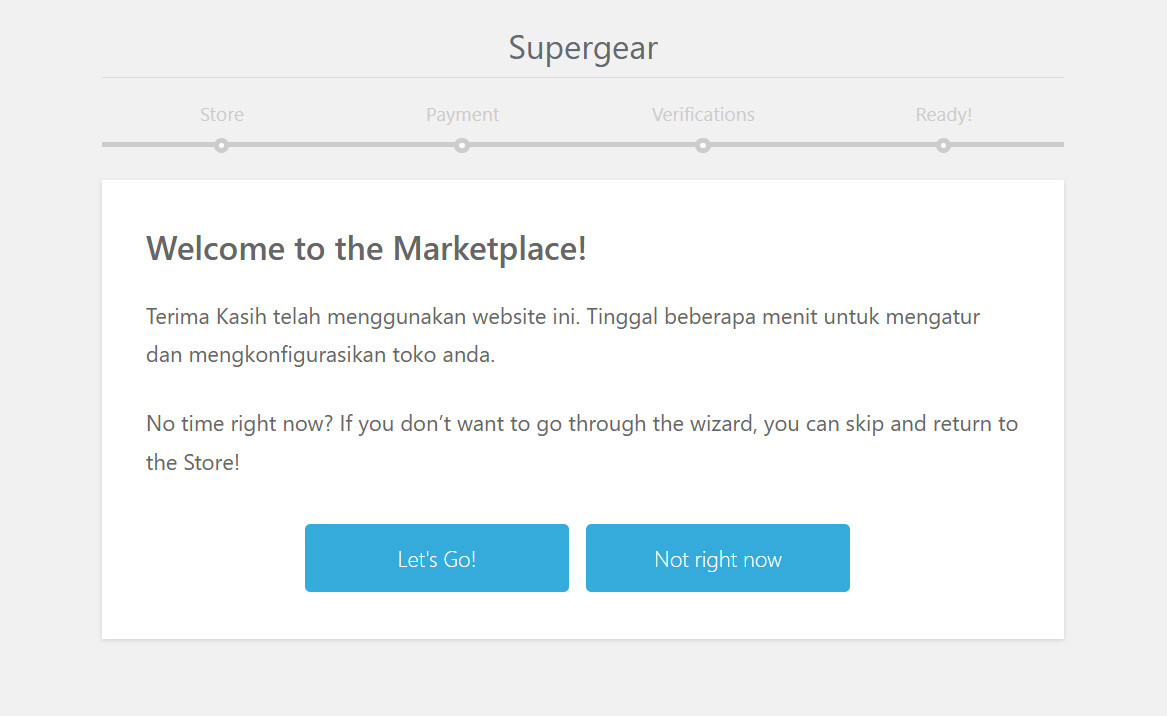This screenshot has width=1167, height=716.
Task: Click progress bar segment left of Store
Action: (158, 145)
